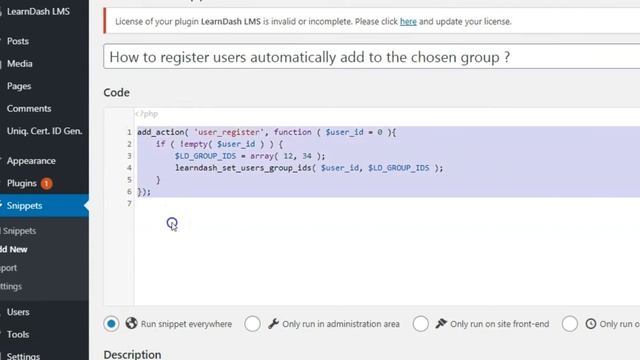Image resolution: width=640 pixels, height=360 pixels.
Task: Open the Import submenu item
Action: [9, 268]
